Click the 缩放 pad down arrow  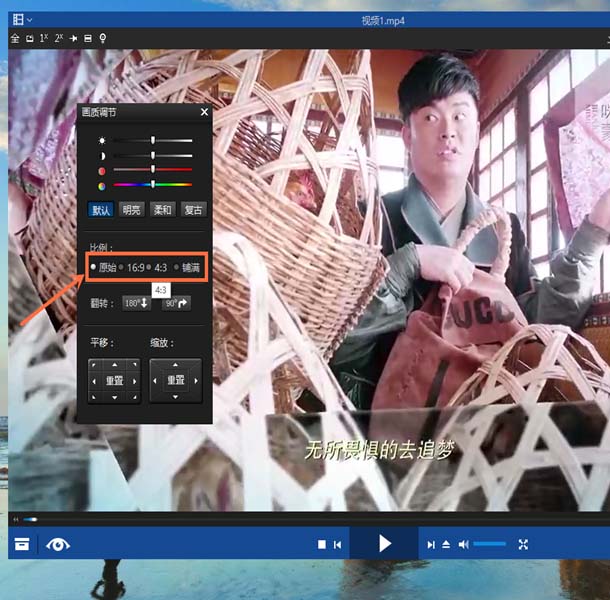tap(175, 396)
